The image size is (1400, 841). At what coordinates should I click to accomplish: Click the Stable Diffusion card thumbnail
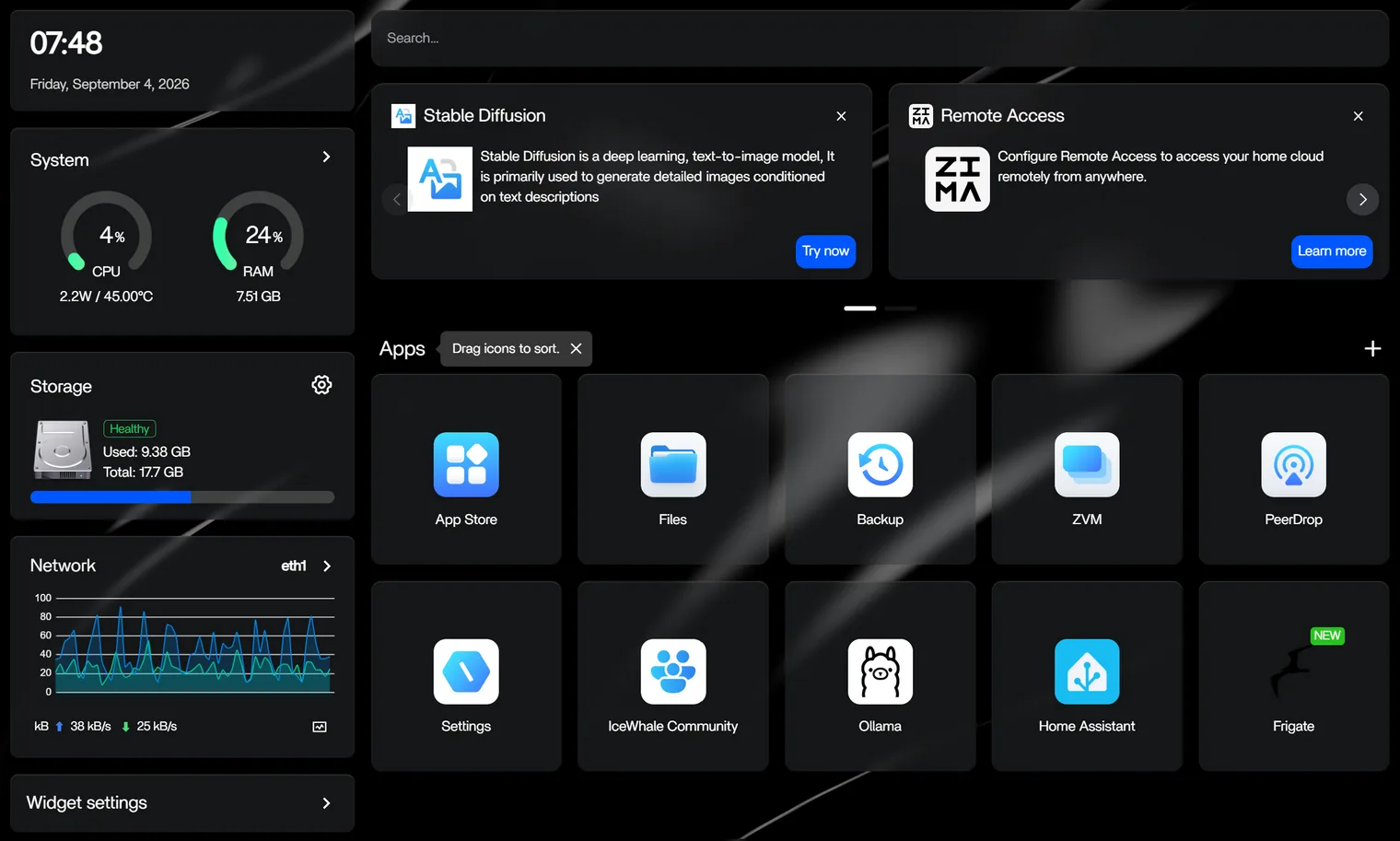(x=440, y=179)
